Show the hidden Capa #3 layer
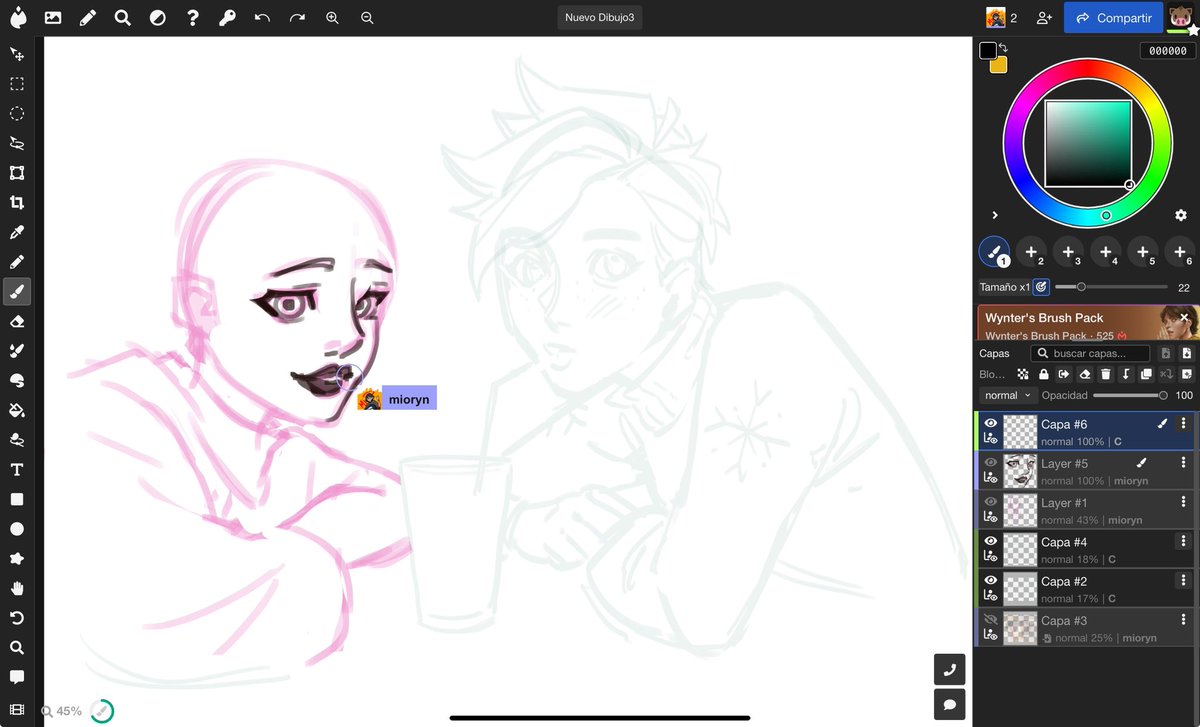 click(991, 620)
